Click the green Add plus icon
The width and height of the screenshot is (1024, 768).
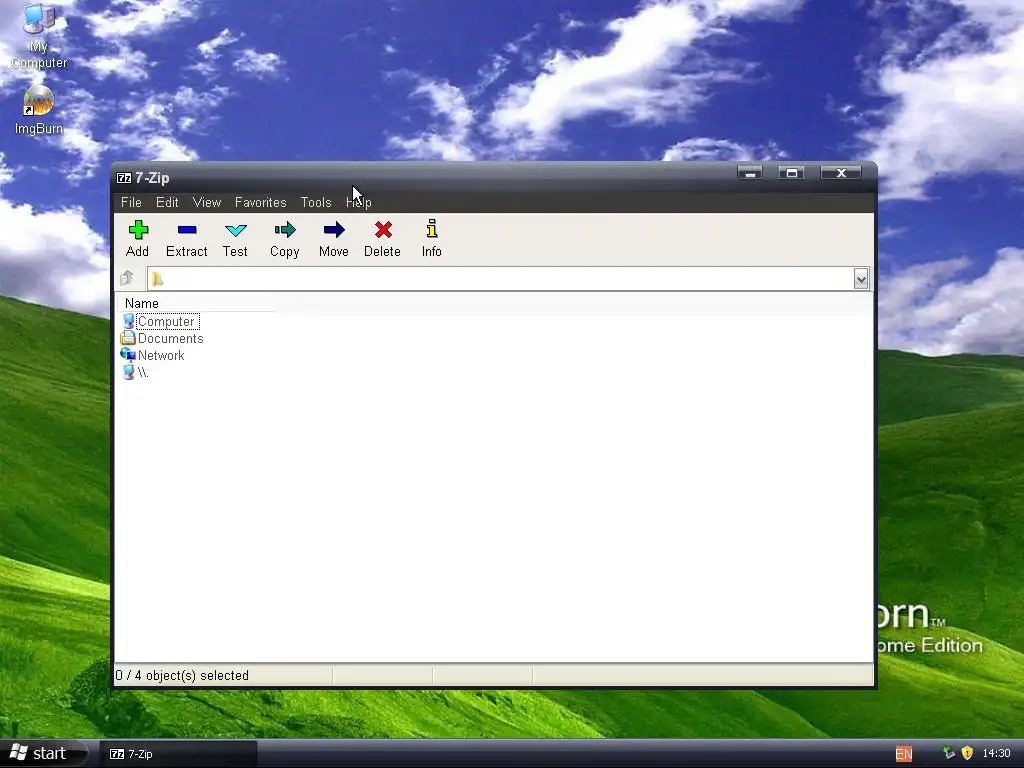coord(138,230)
